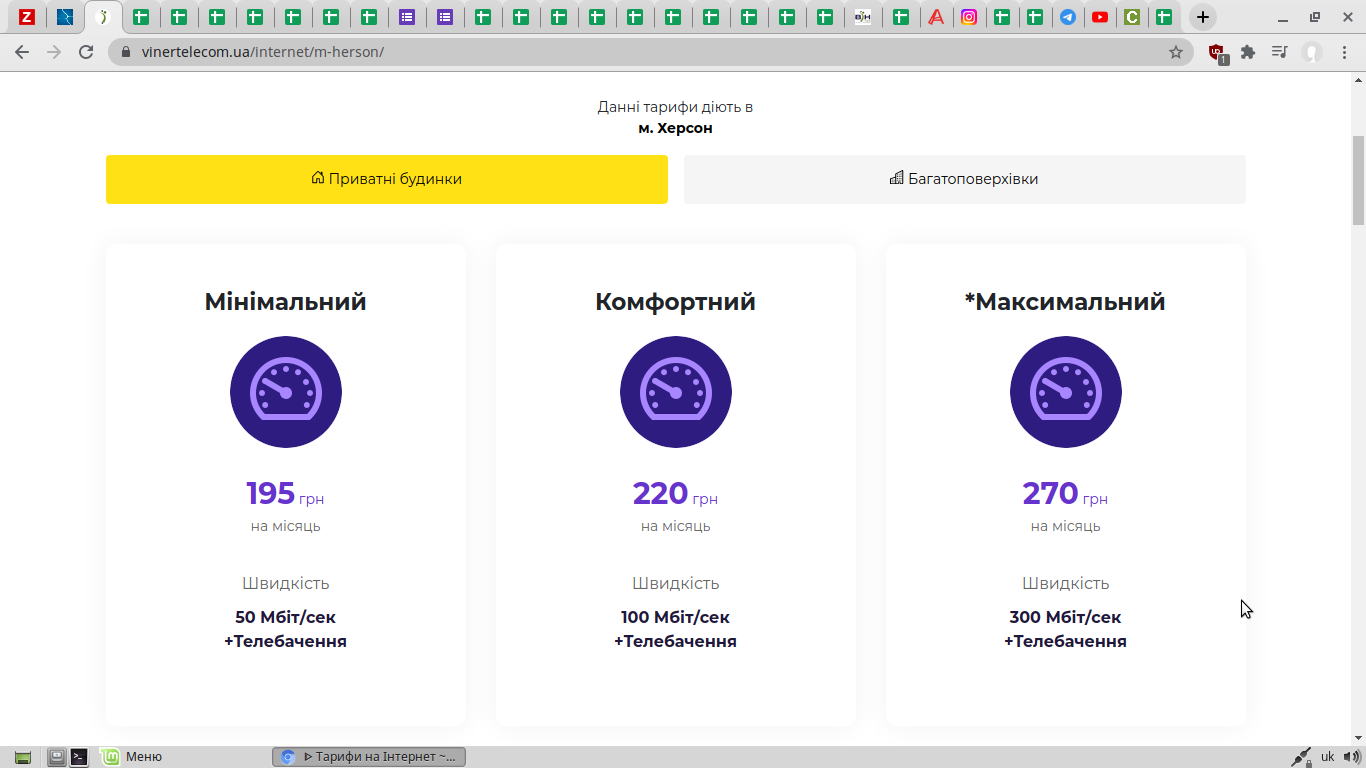Click the page vertical scrollbar thumb
This screenshot has width=1366, height=768.
tap(1358, 180)
